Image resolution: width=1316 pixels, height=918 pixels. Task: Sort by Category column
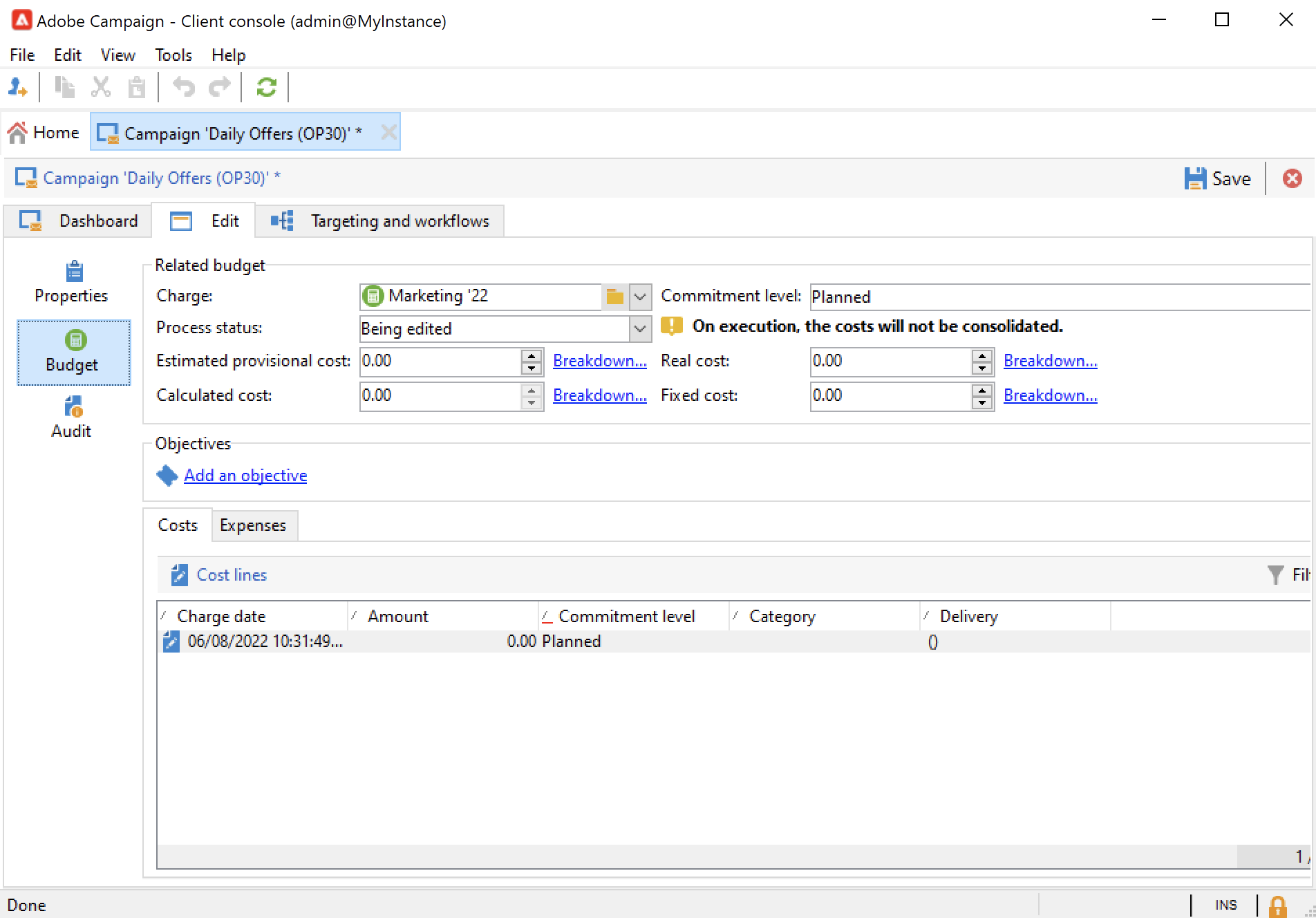pos(825,617)
